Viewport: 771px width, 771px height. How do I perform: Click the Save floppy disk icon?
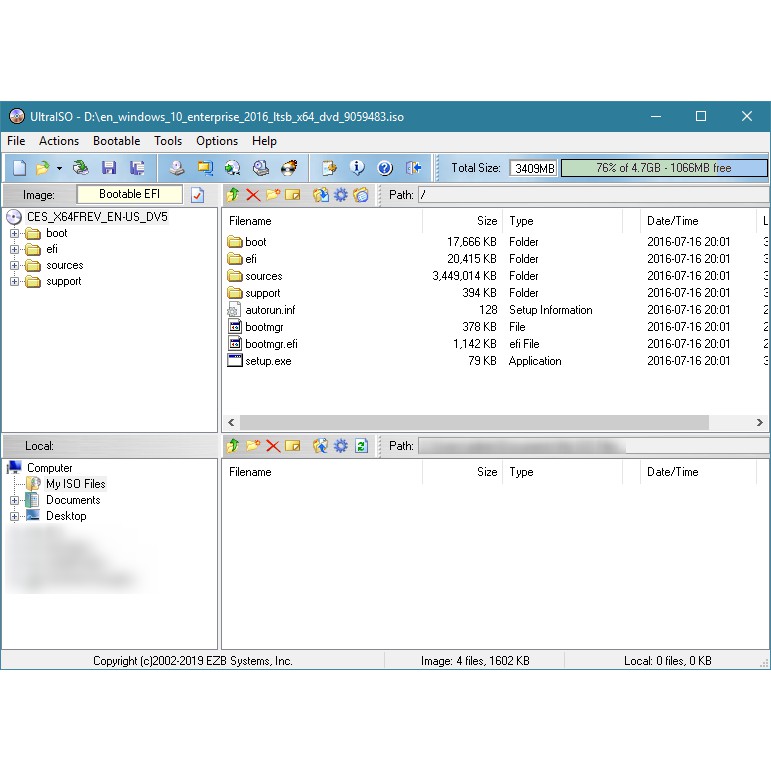tap(109, 168)
